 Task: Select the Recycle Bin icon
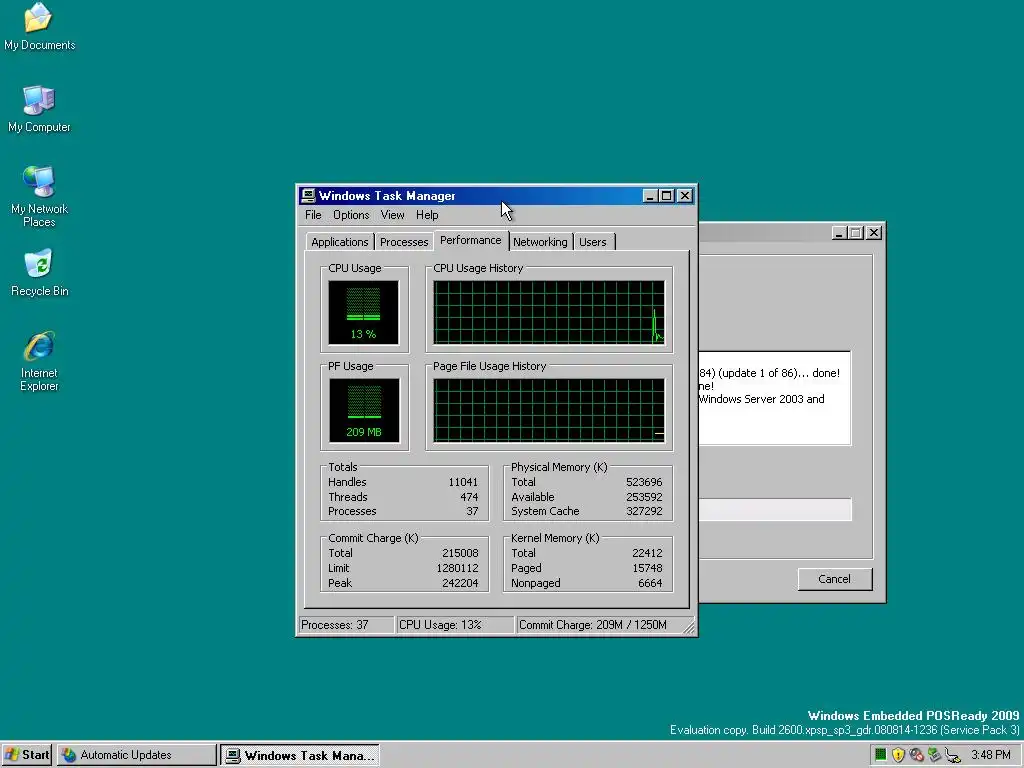(x=39, y=273)
